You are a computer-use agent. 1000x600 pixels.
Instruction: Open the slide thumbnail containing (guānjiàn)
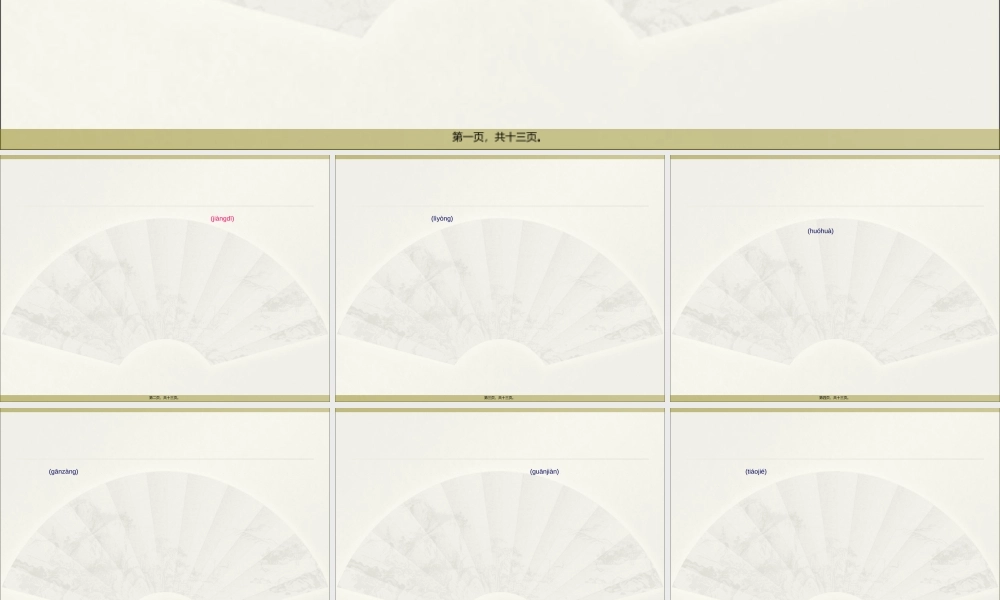[x=500, y=530]
